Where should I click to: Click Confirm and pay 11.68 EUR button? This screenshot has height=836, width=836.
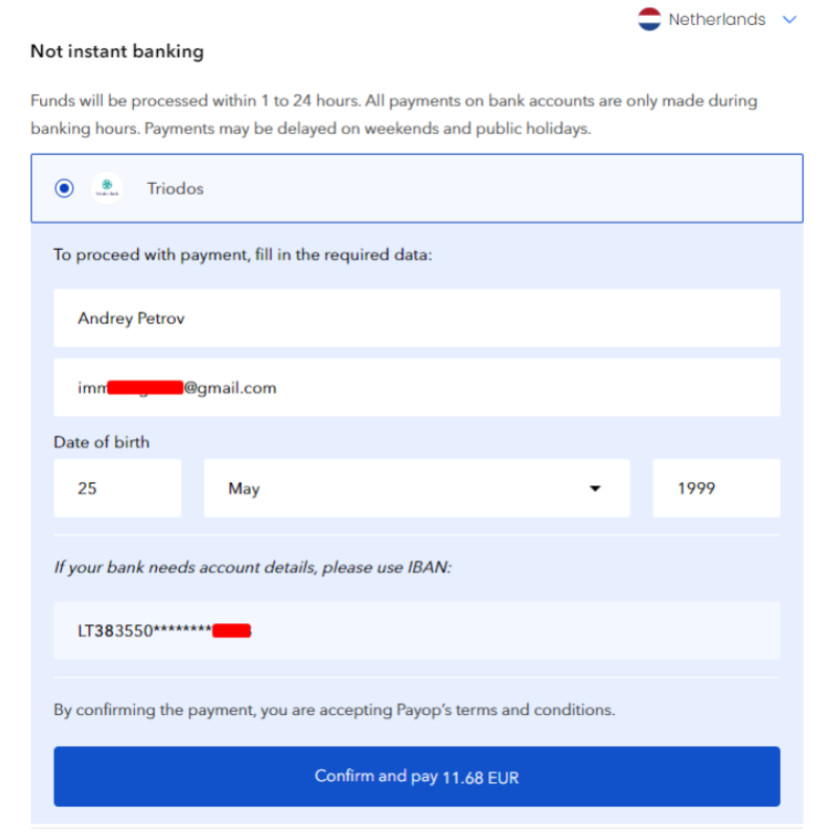coord(417,776)
